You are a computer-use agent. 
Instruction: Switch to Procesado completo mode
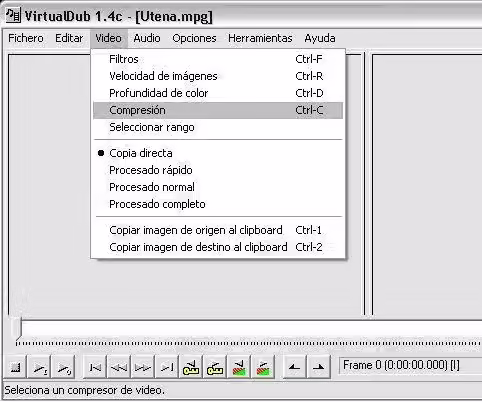click(x=218, y=204)
